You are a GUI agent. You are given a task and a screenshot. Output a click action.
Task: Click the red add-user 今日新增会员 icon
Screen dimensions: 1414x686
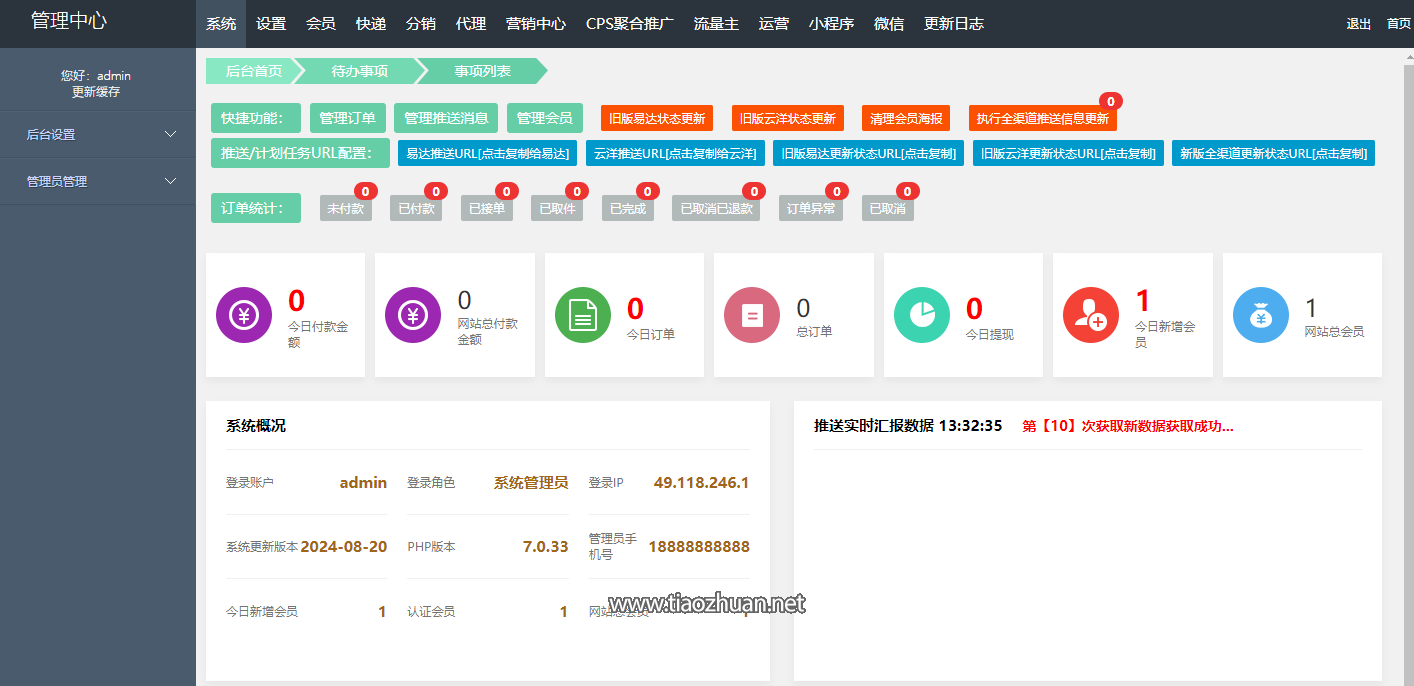1091,315
